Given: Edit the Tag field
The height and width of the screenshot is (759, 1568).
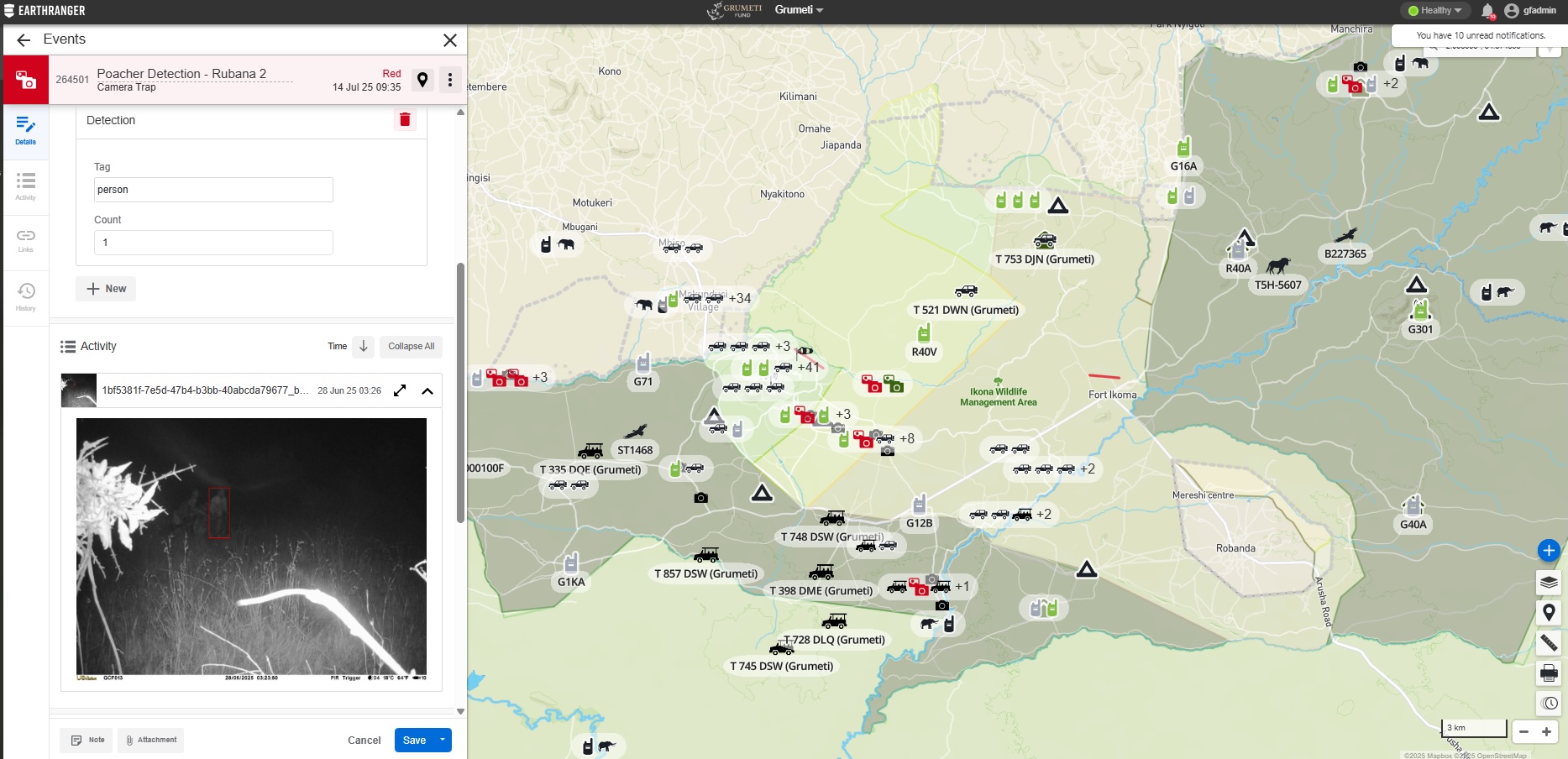Looking at the screenshot, I should pos(213,190).
